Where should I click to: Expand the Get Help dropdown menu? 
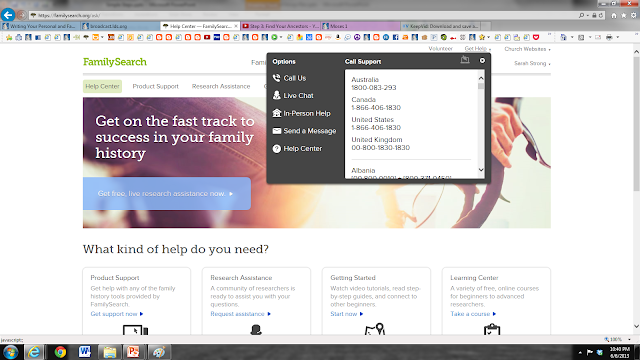(x=478, y=49)
